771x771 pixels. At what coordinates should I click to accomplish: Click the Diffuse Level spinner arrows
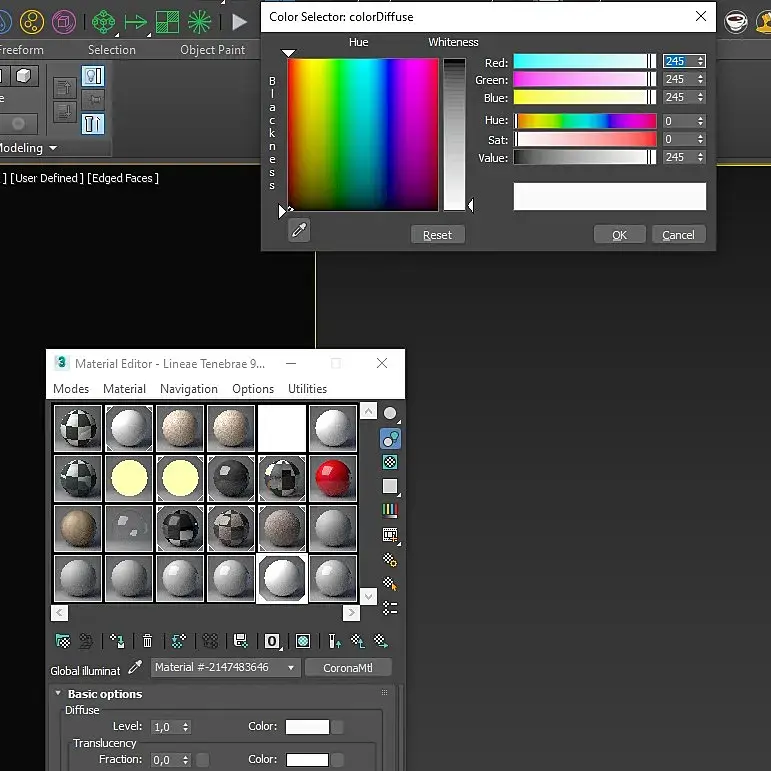[185, 727]
